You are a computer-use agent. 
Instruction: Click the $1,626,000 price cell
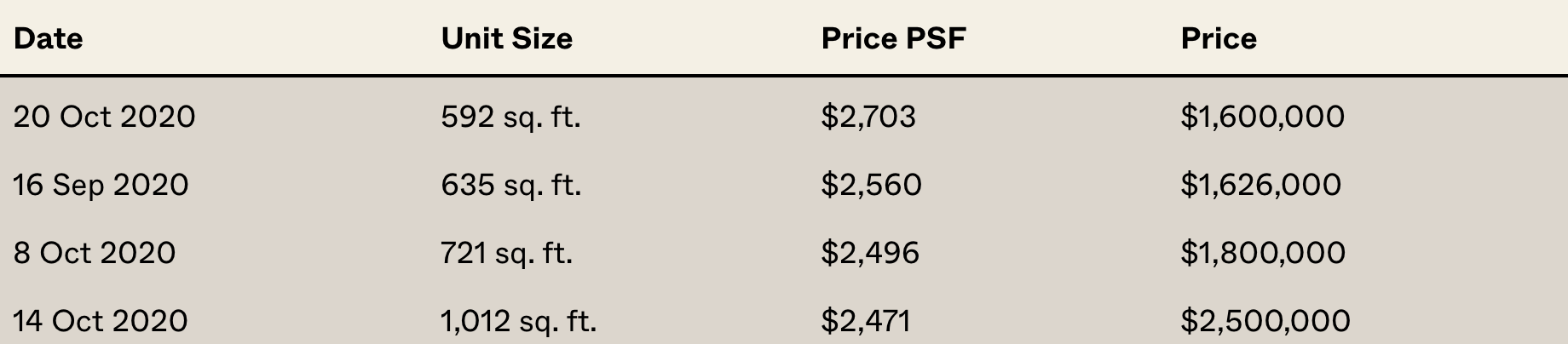(1260, 185)
